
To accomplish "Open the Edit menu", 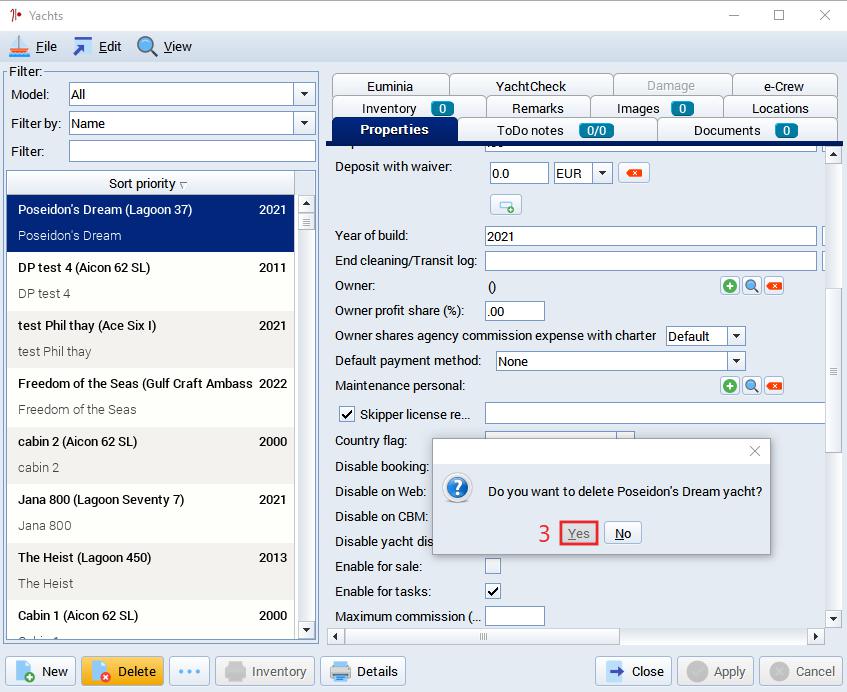I will (x=98, y=47).
